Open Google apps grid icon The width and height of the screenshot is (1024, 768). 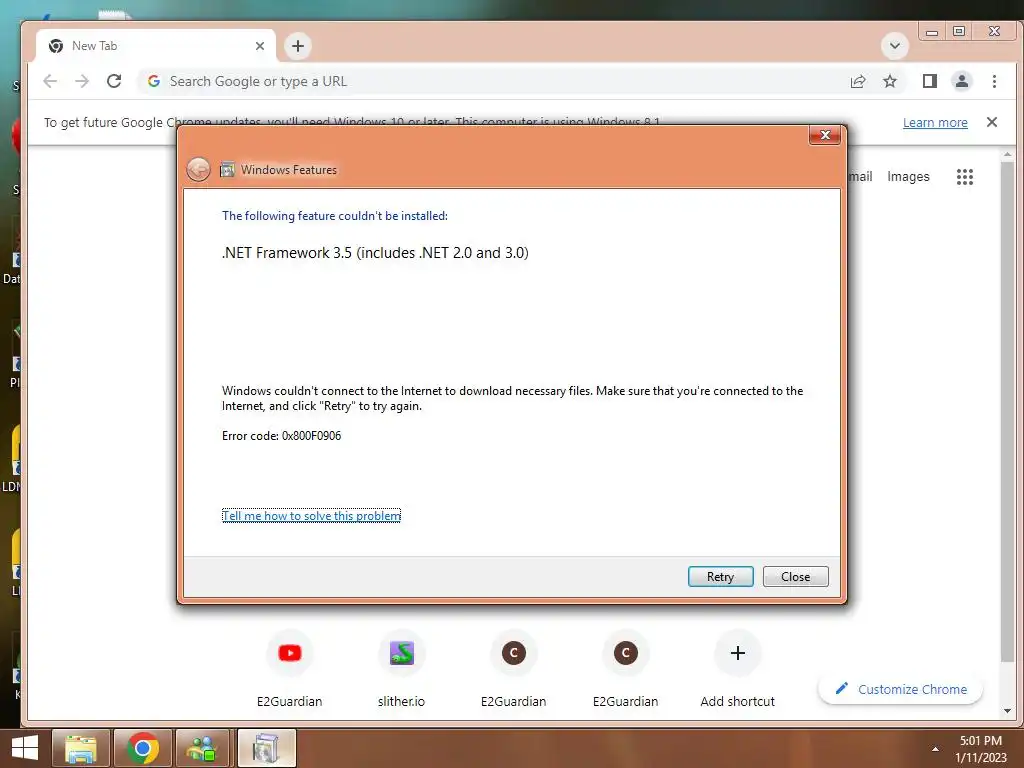965,176
